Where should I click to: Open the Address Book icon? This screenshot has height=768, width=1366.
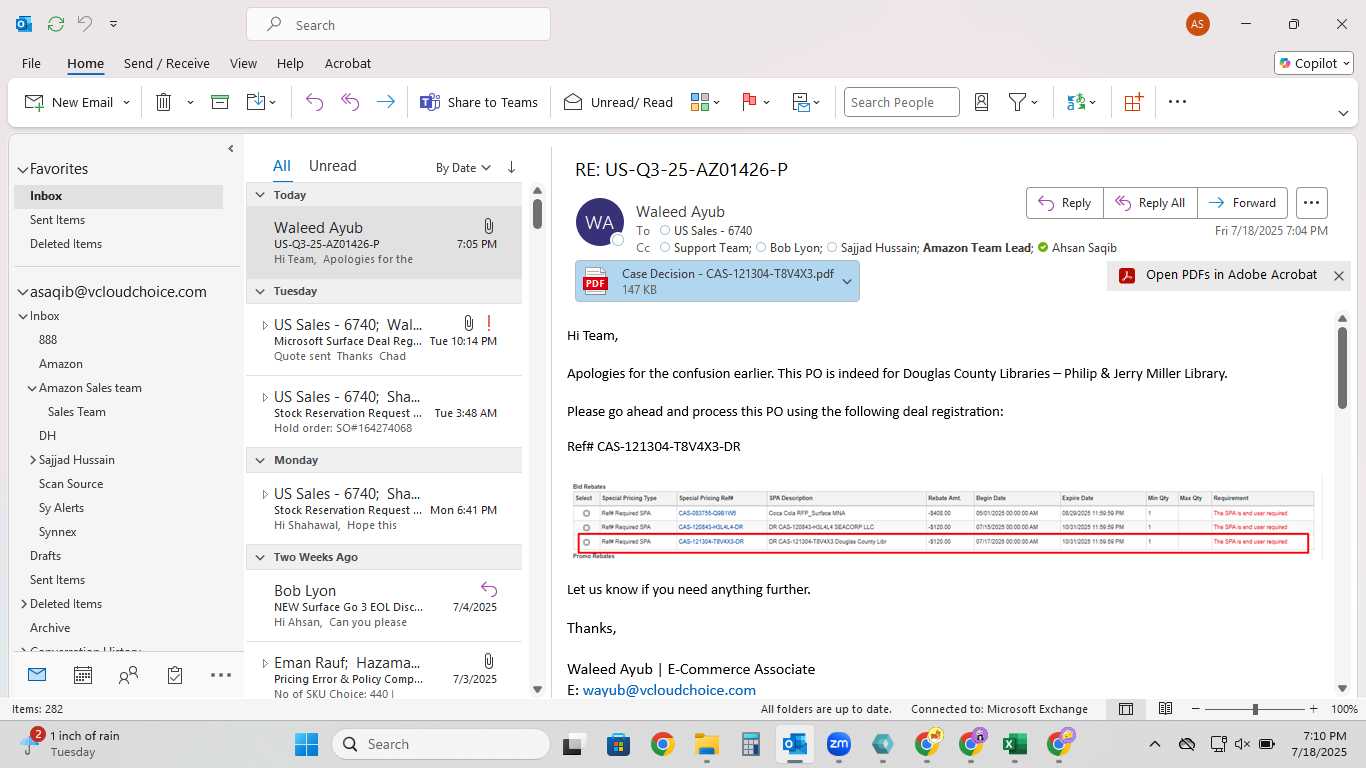coord(981,102)
